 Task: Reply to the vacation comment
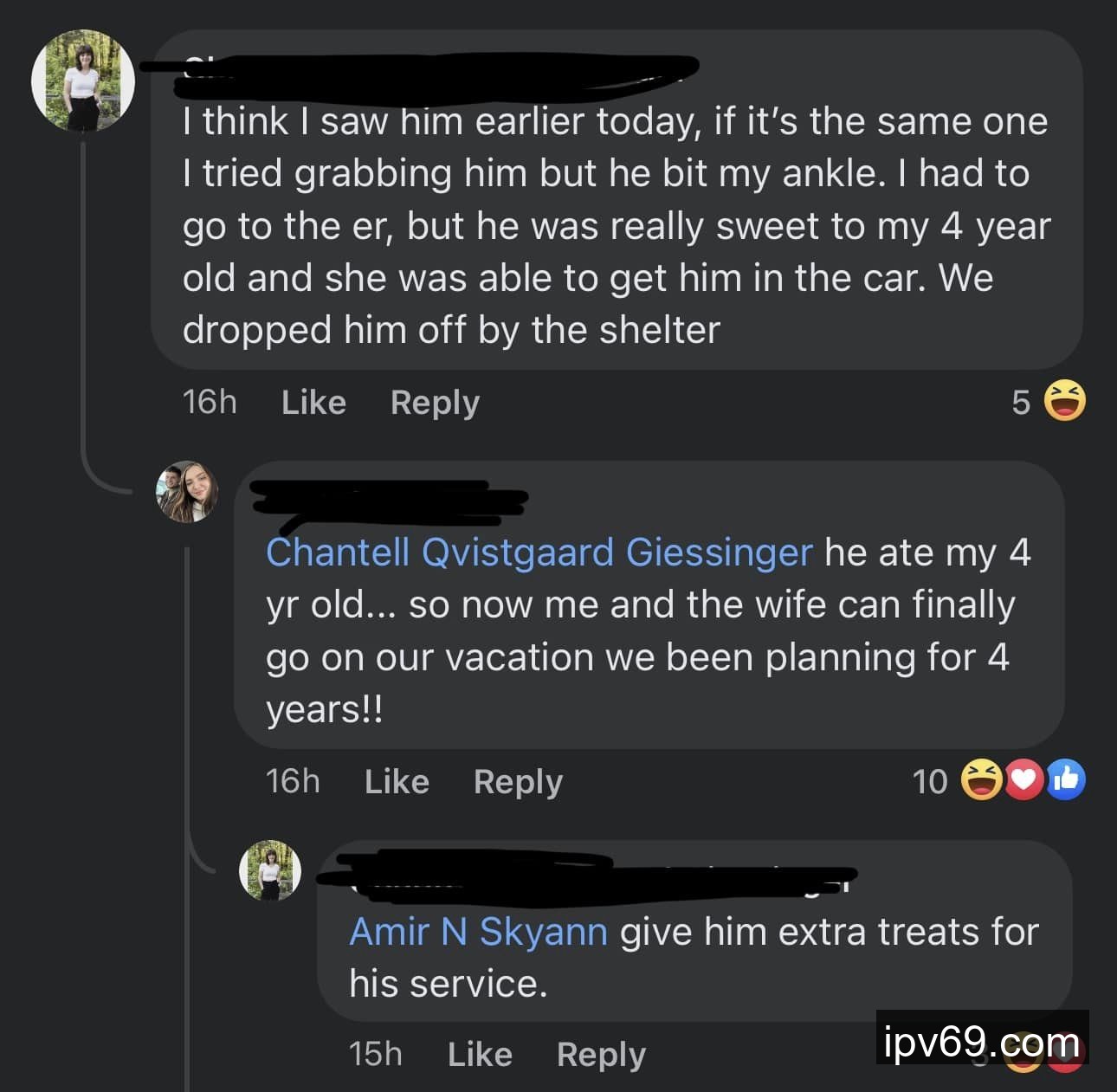(x=518, y=782)
